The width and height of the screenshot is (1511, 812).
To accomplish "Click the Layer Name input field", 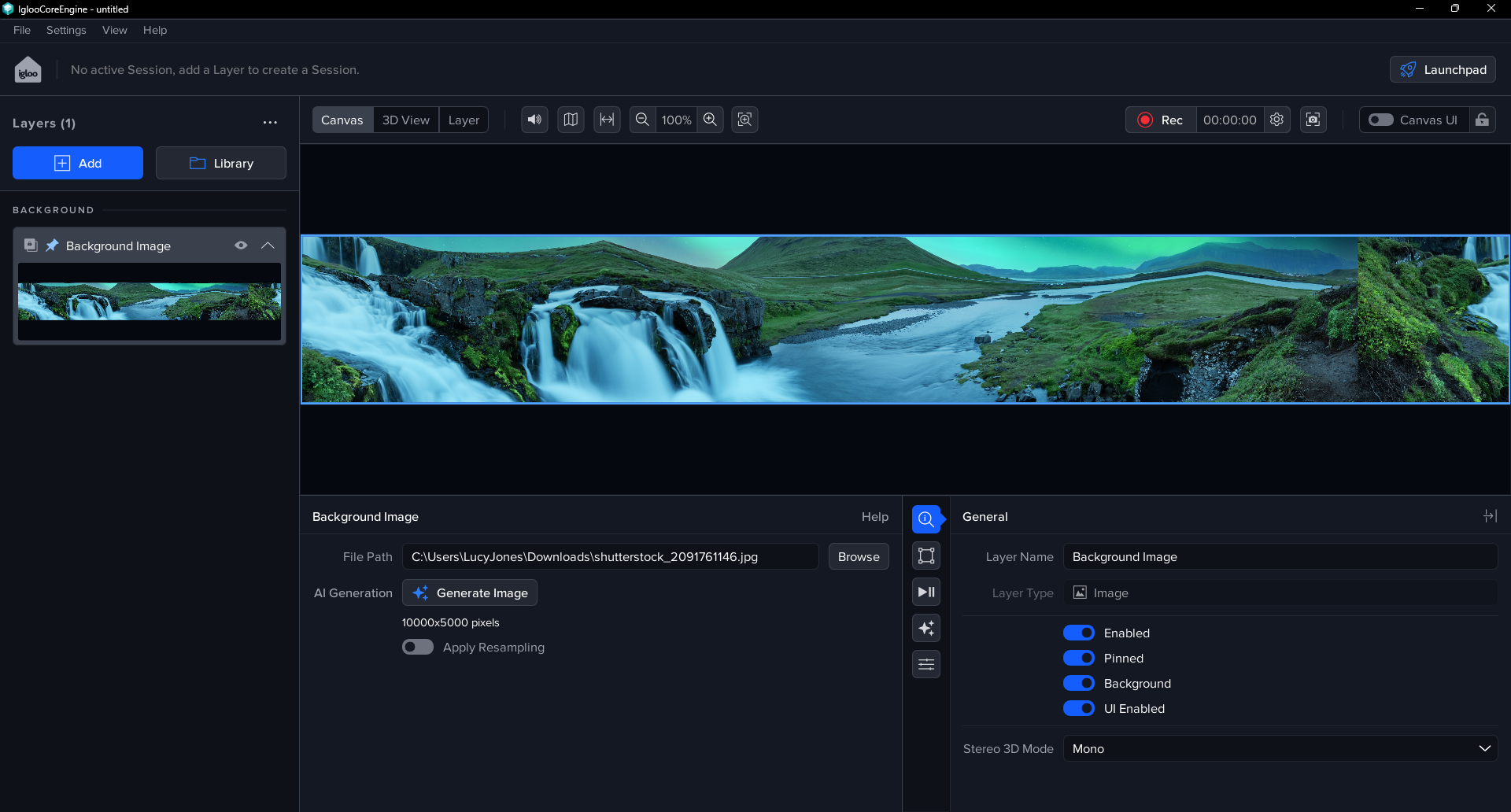I will pos(1280,556).
